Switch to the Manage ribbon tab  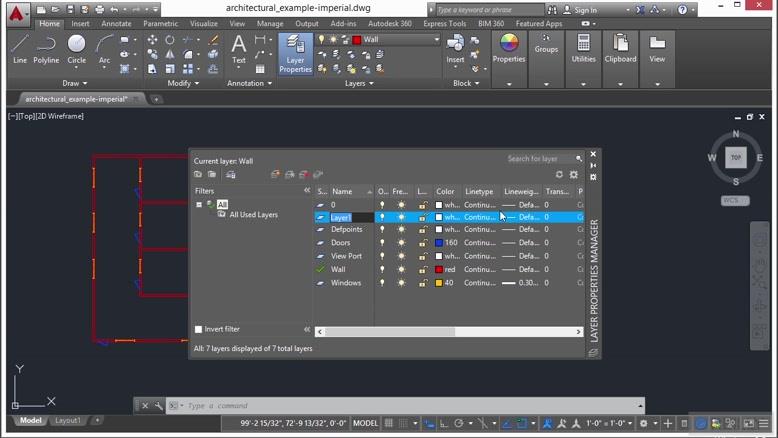coord(270,23)
